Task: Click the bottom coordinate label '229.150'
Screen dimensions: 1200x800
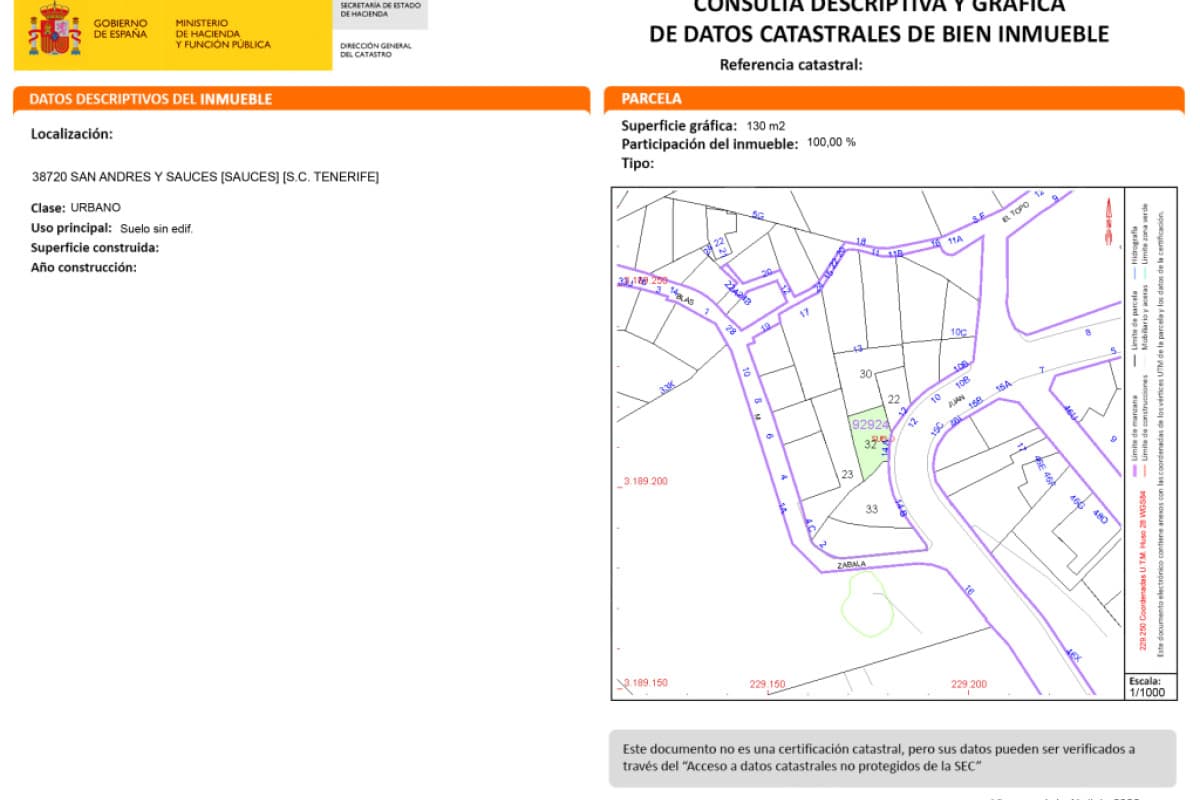Action: (767, 684)
